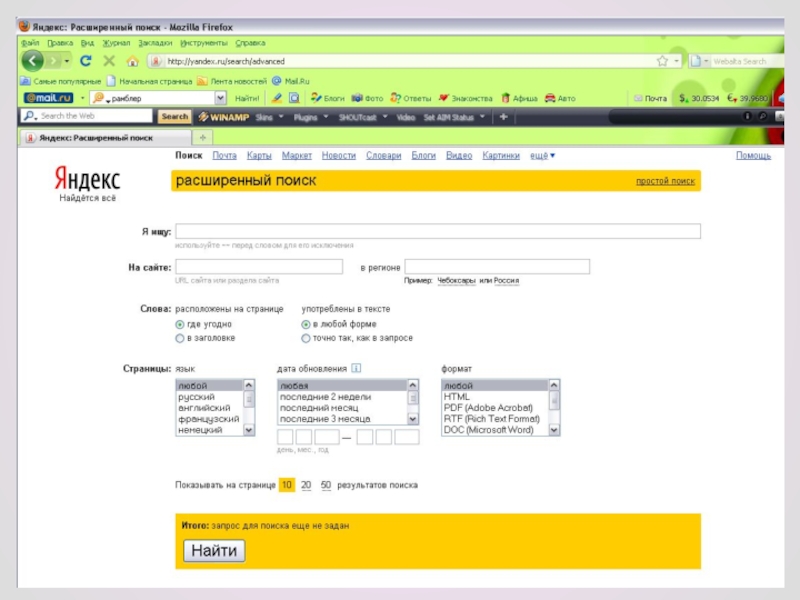Open the рамблер search engine dropdown
Viewport: 800px width, 600px height.
(x=220, y=98)
